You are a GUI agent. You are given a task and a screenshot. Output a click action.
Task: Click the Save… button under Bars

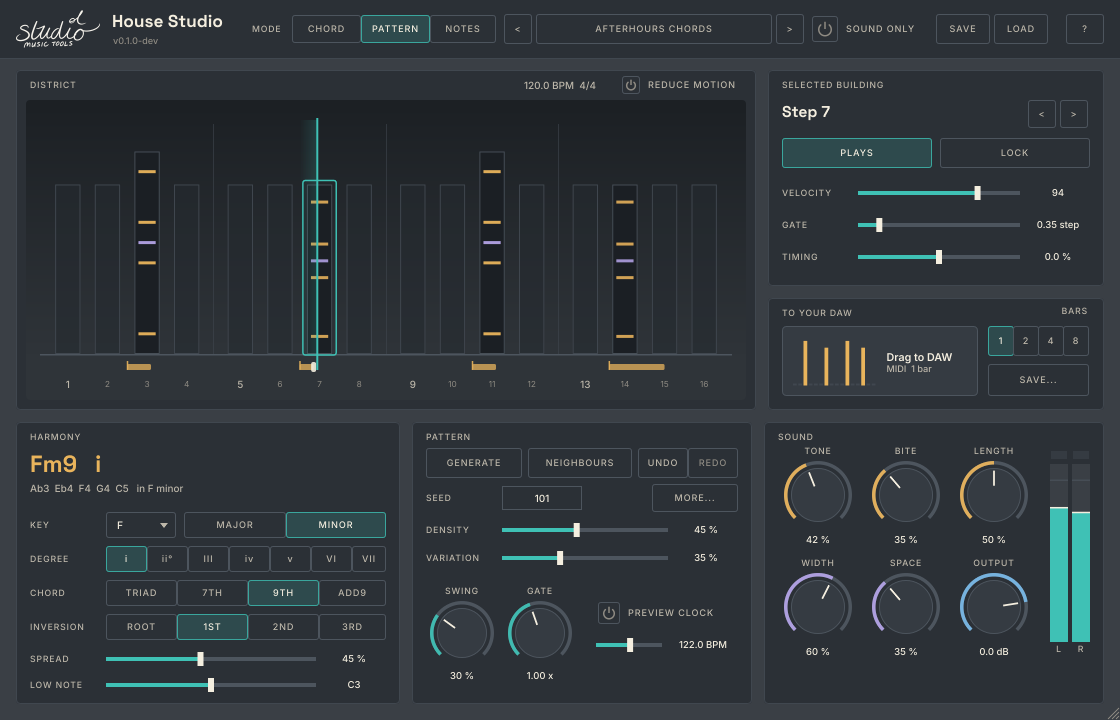[1038, 380]
